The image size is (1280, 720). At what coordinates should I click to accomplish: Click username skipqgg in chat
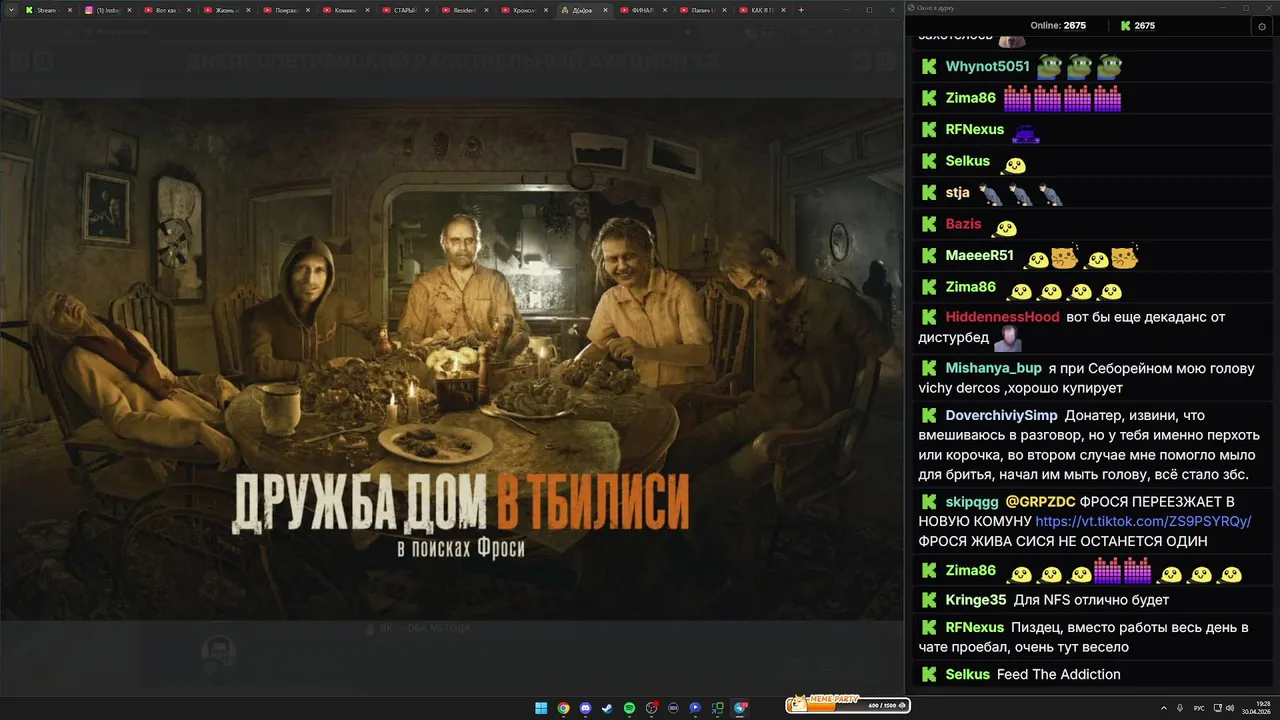pyautogui.click(x=972, y=502)
